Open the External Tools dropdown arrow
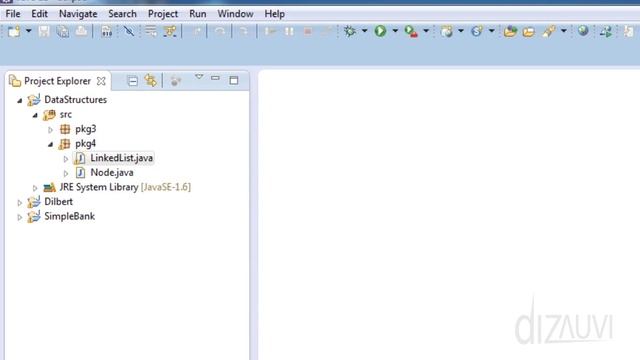 (426, 31)
